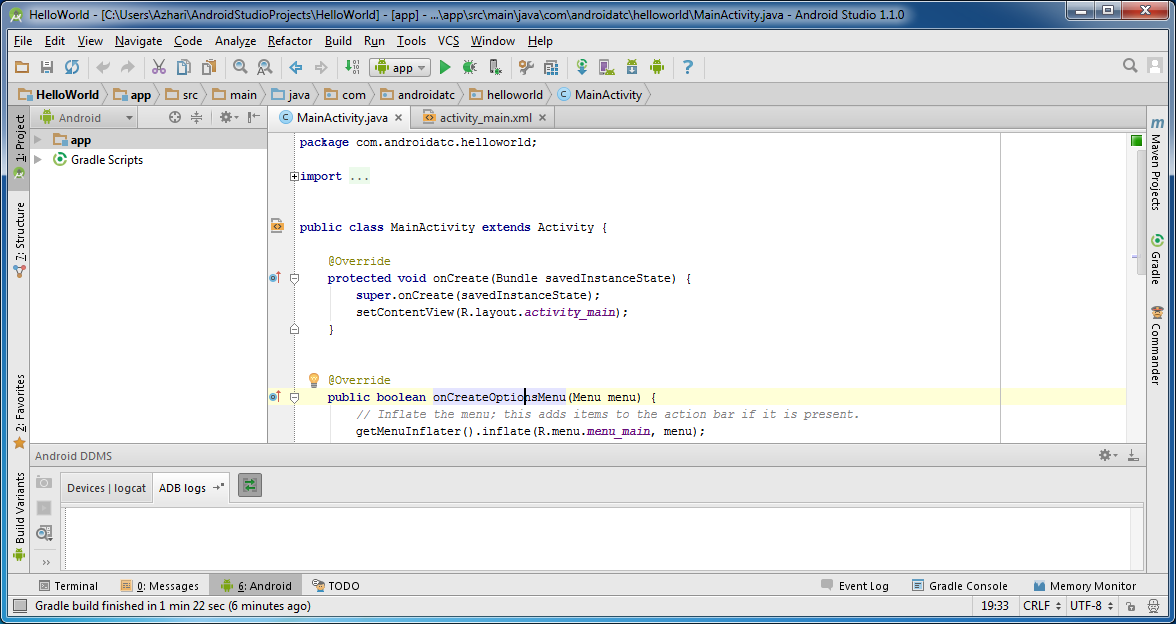Run the app with the green Run icon
Screen dimensions: 1176x624
(x=445, y=67)
